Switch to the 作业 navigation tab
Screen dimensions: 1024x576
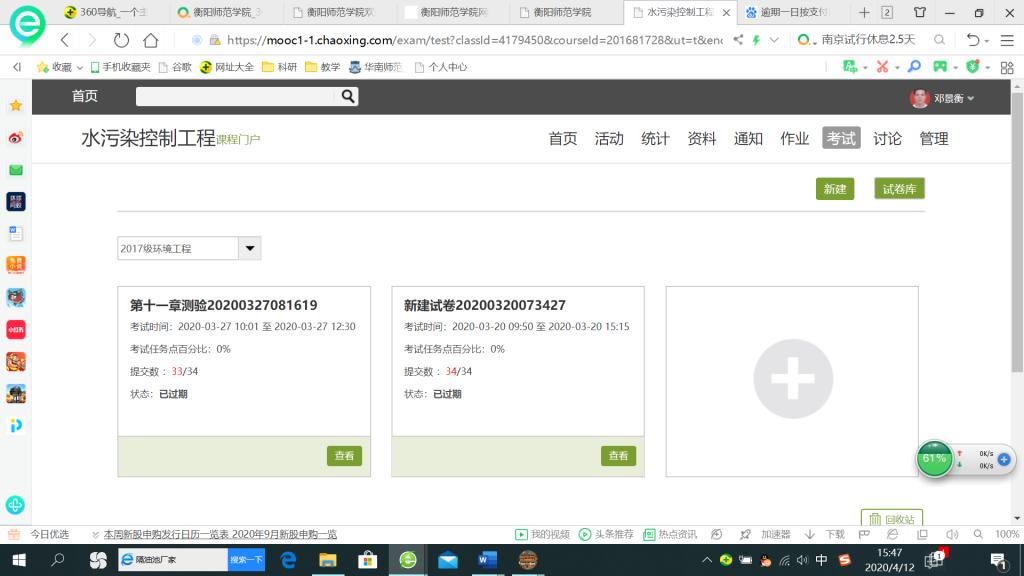[x=794, y=139]
